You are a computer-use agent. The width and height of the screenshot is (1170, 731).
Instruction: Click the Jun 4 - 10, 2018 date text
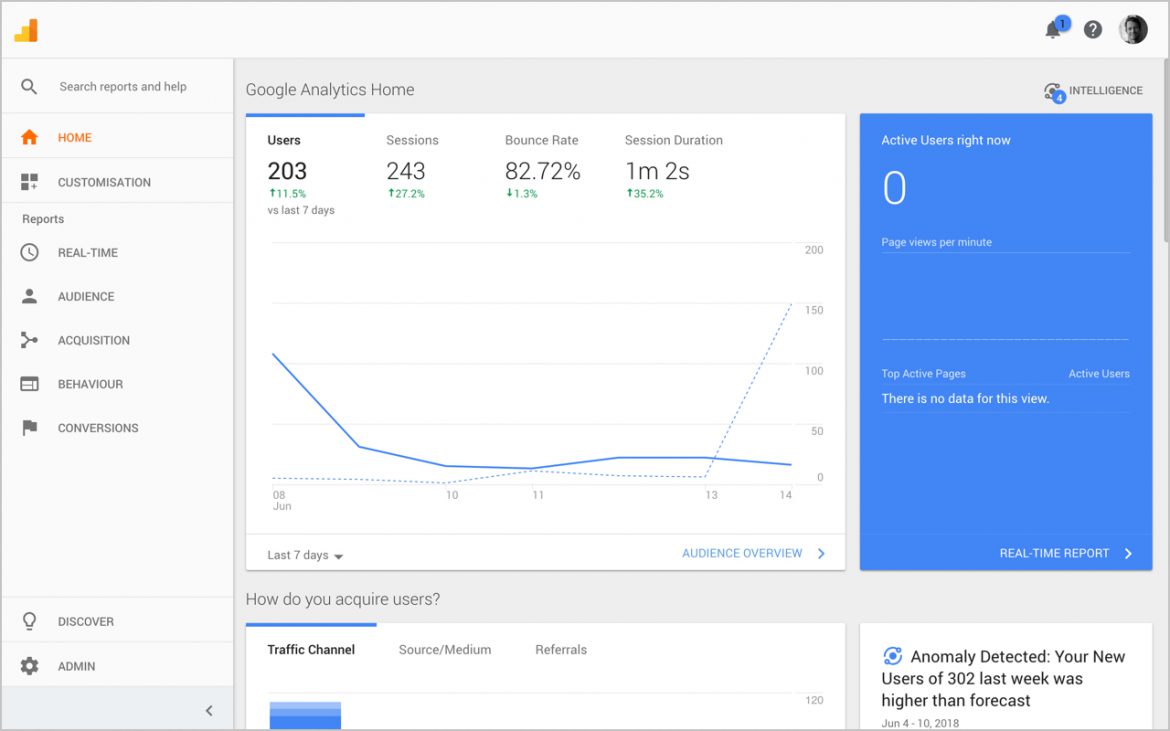coord(920,724)
